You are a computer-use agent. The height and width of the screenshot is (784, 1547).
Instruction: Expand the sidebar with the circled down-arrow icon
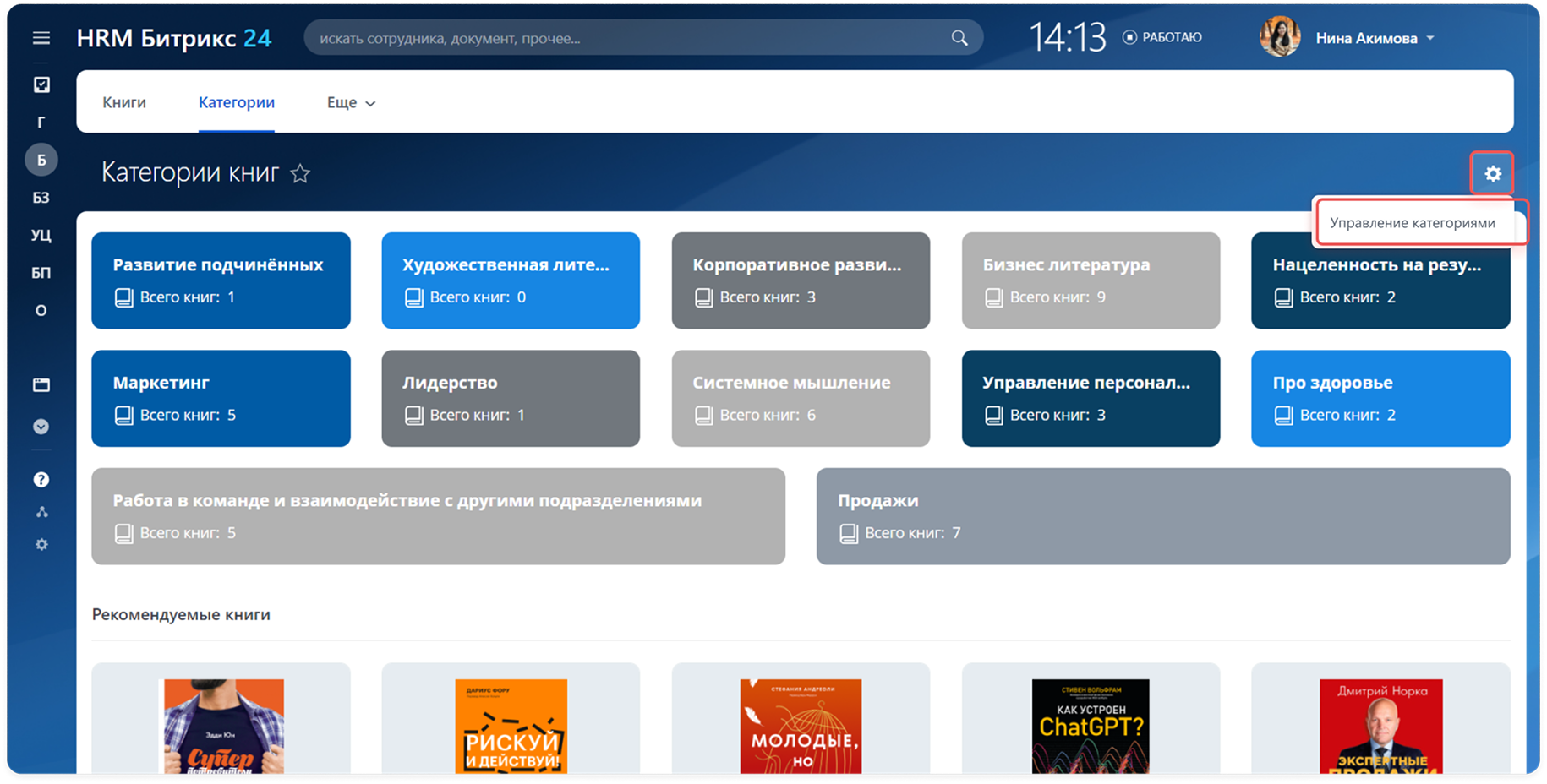click(41, 427)
